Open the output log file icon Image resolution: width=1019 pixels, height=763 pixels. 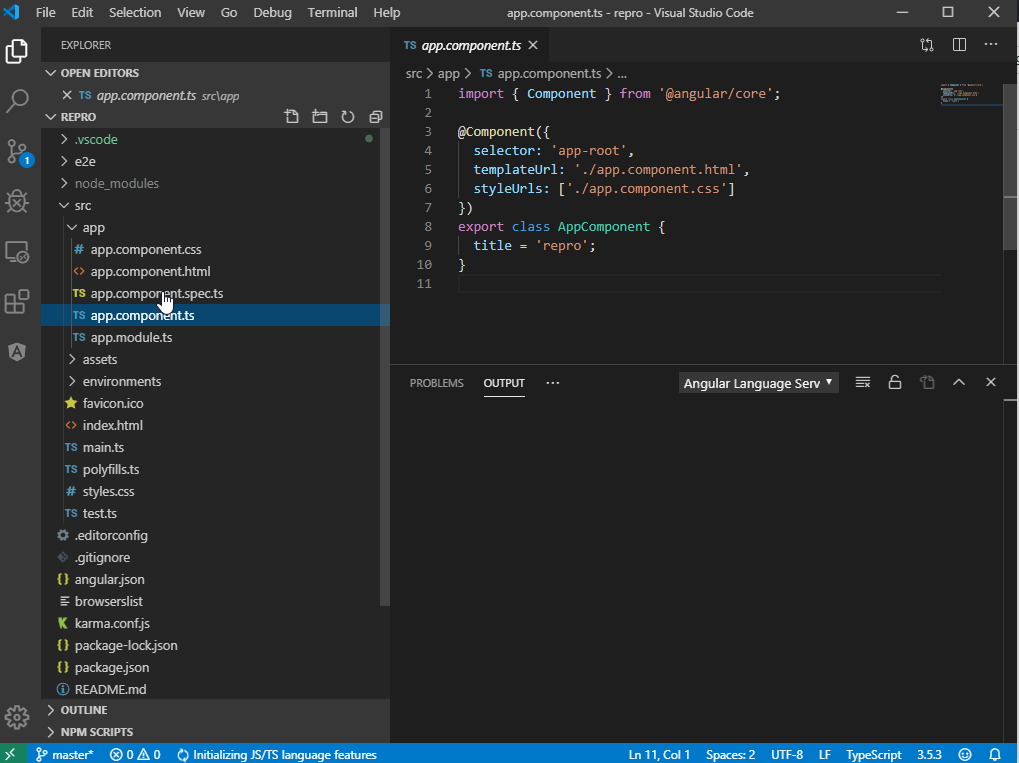pyautogui.click(x=927, y=382)
